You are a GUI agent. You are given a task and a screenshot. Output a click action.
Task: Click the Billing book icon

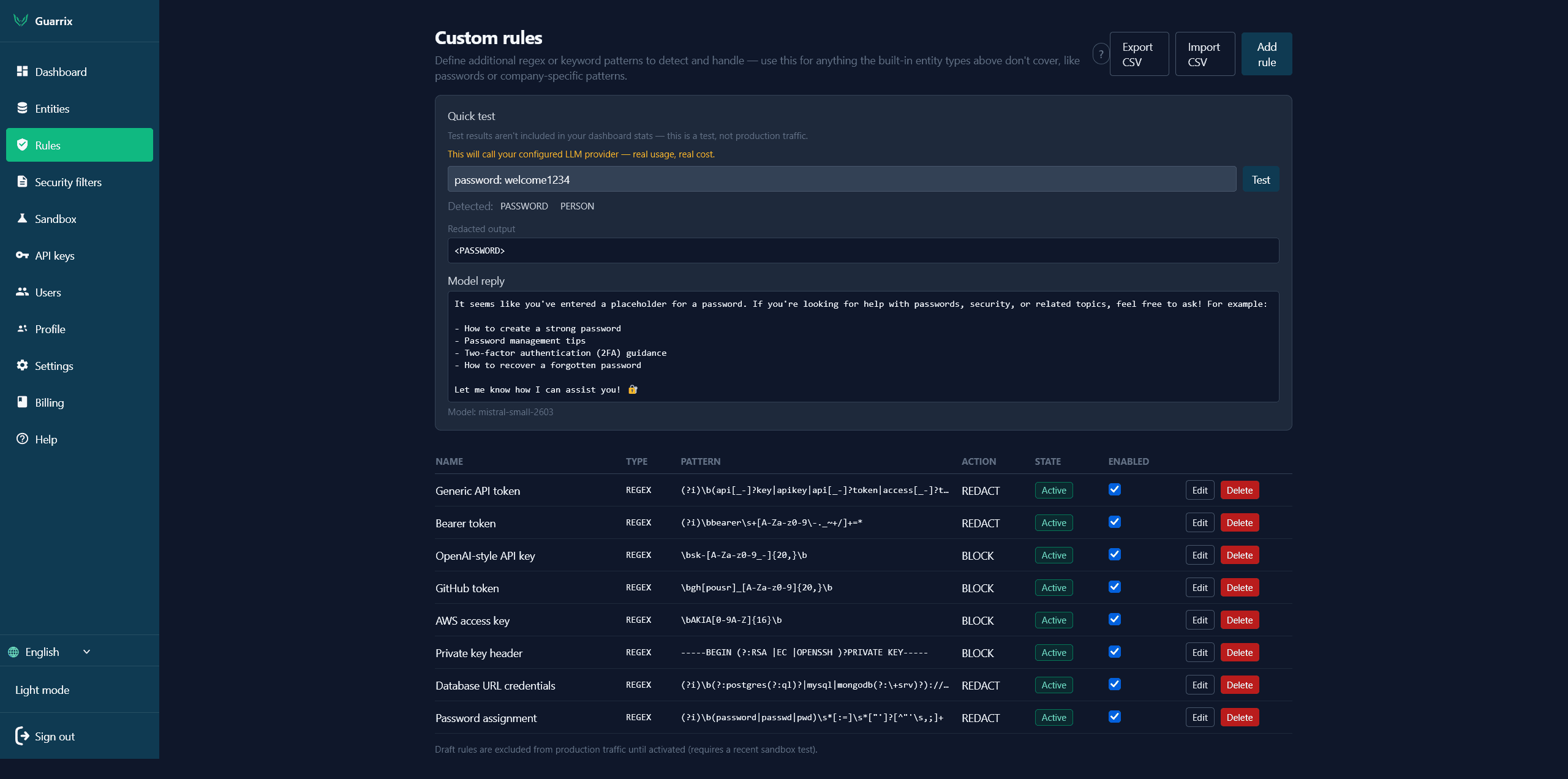(22, 402)
